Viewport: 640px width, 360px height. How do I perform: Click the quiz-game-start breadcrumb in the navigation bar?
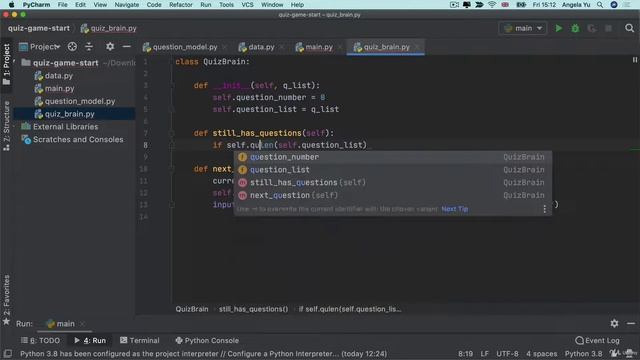39,28
